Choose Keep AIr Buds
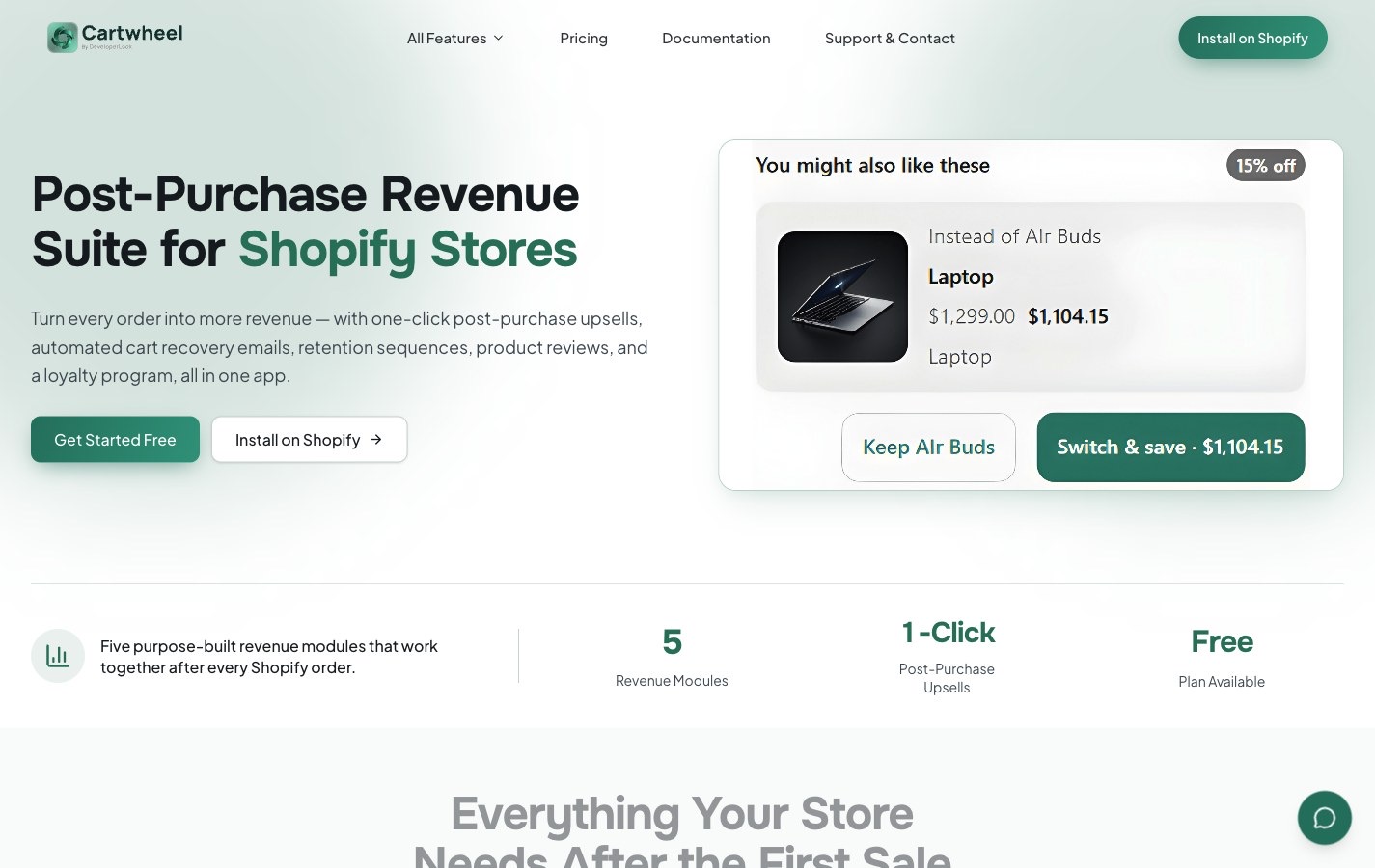1375x868 pixels. (928, 447)
